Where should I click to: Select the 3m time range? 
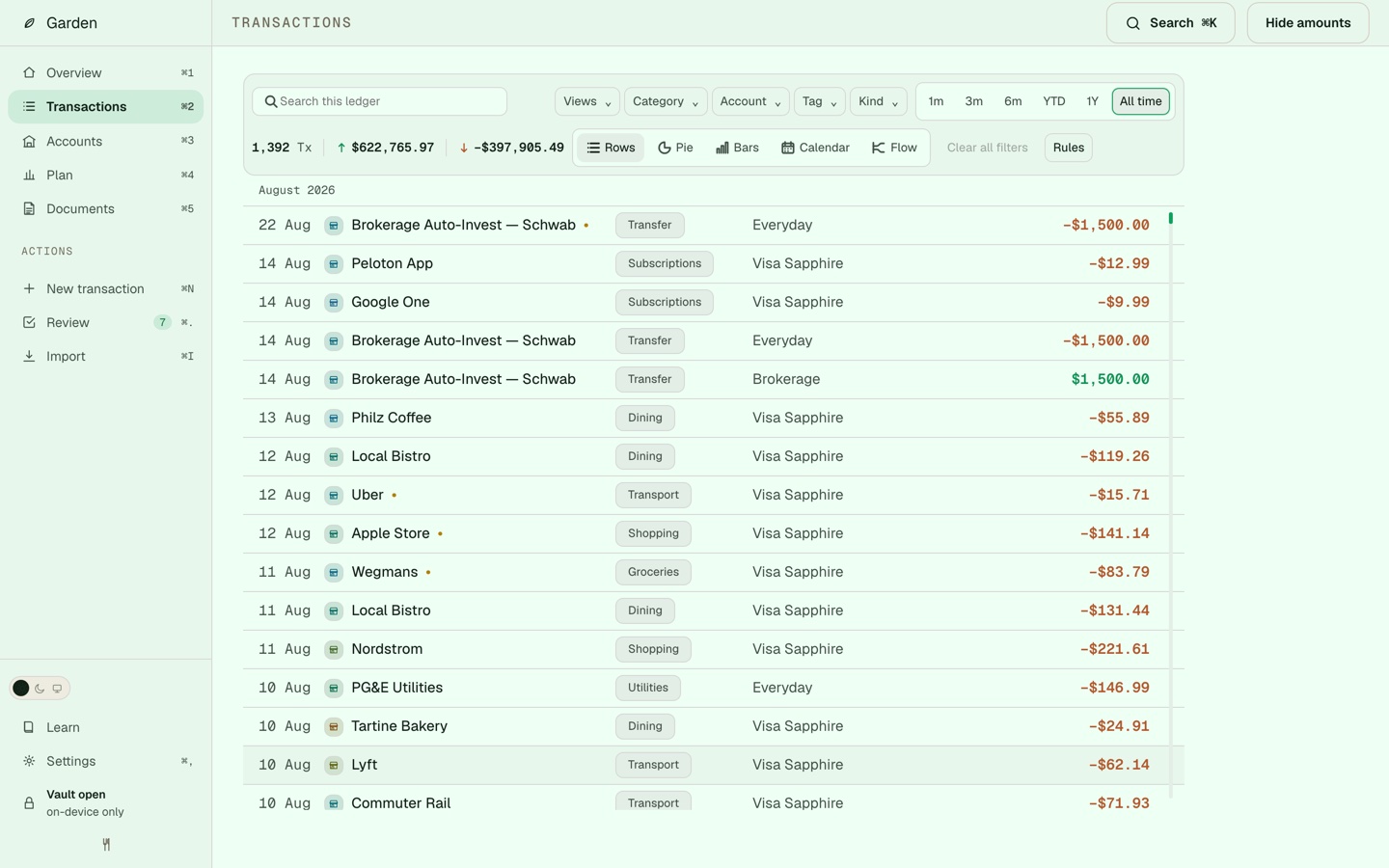coord(974,101)
